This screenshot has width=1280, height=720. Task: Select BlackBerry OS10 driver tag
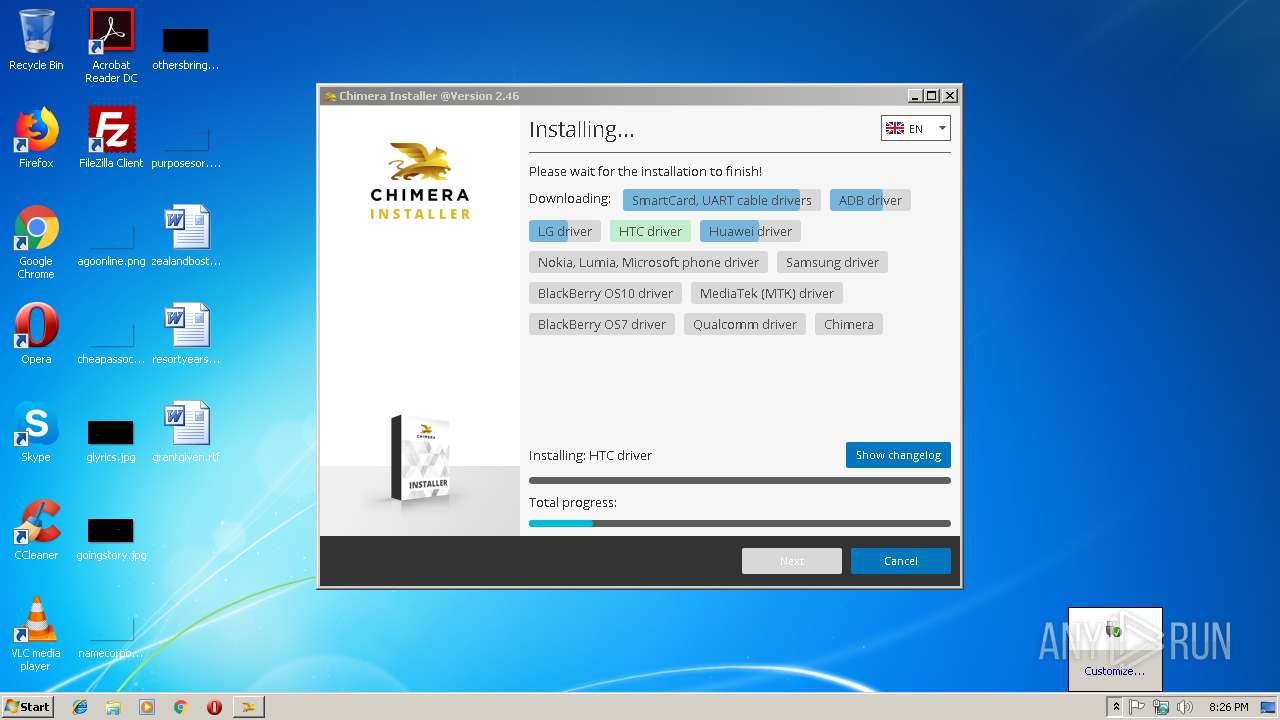click(605, 293)
